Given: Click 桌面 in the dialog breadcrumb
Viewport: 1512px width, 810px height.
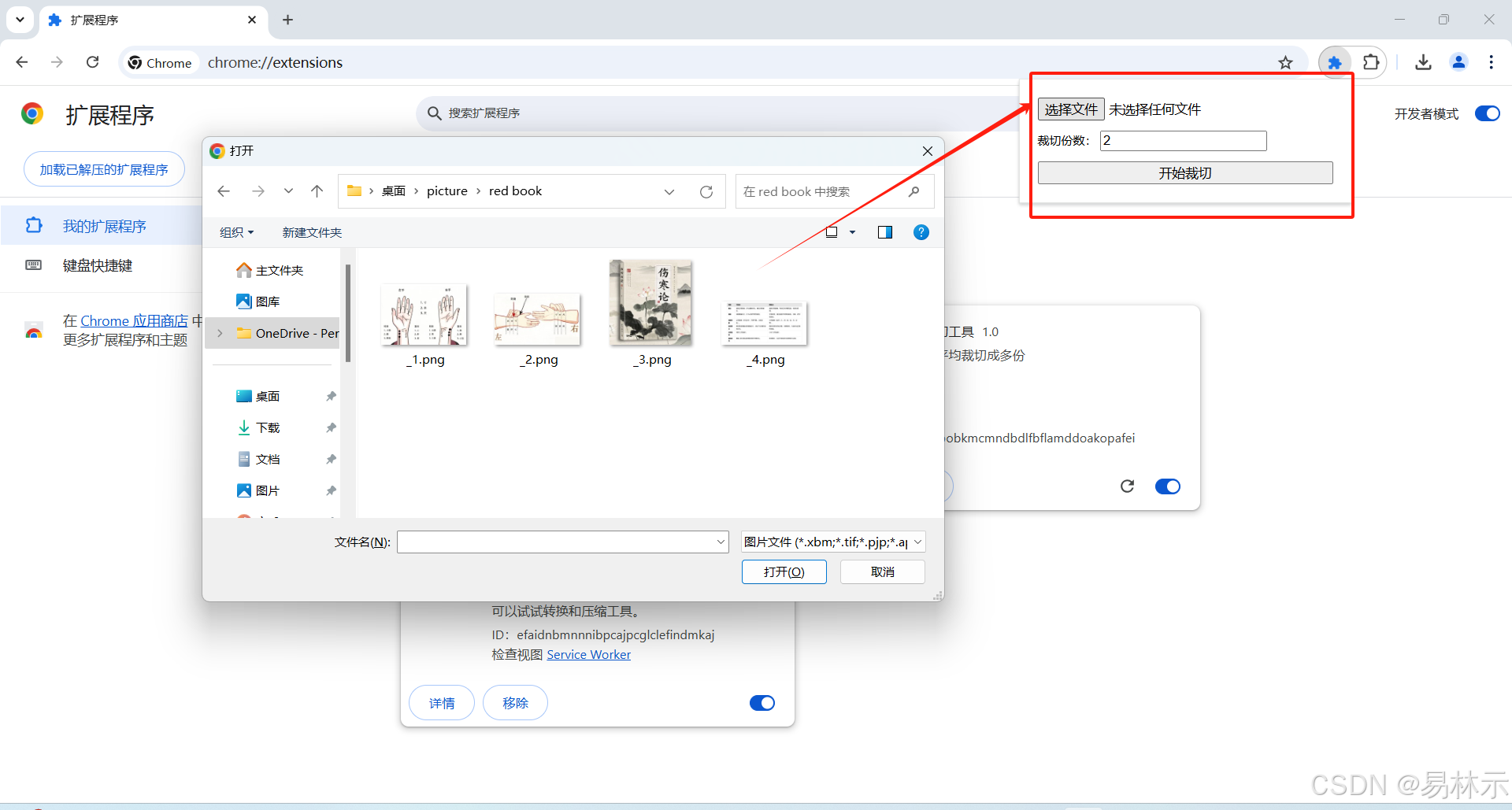Looking at the screenshot, I should 394,191.
